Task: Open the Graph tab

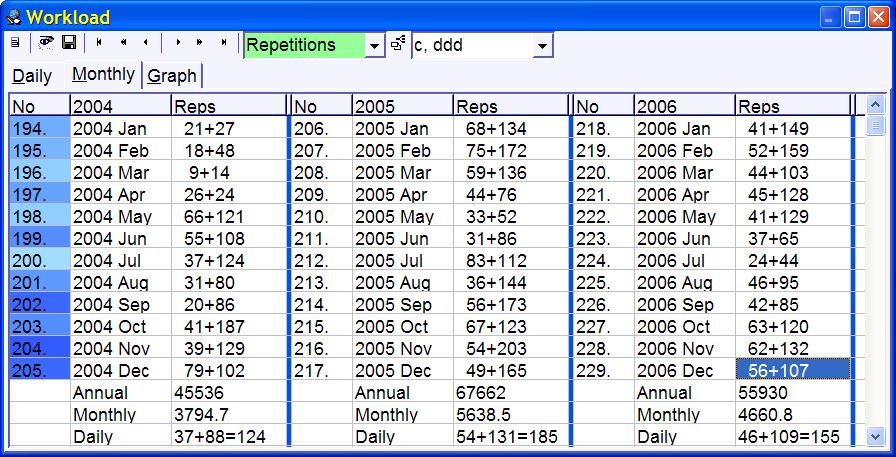Action: [171, 76]
